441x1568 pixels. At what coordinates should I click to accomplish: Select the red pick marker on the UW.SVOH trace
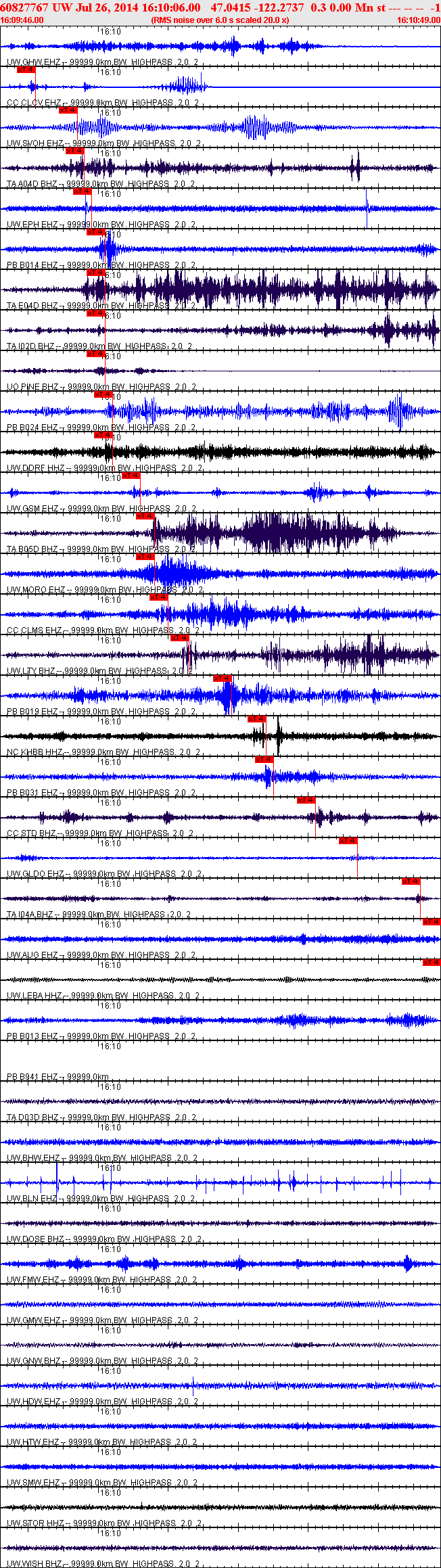tap(68, 110)
